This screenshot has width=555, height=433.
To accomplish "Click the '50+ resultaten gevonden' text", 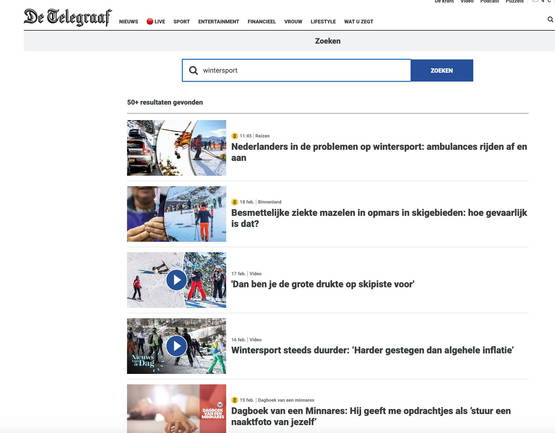I will [x=165, y=102].
